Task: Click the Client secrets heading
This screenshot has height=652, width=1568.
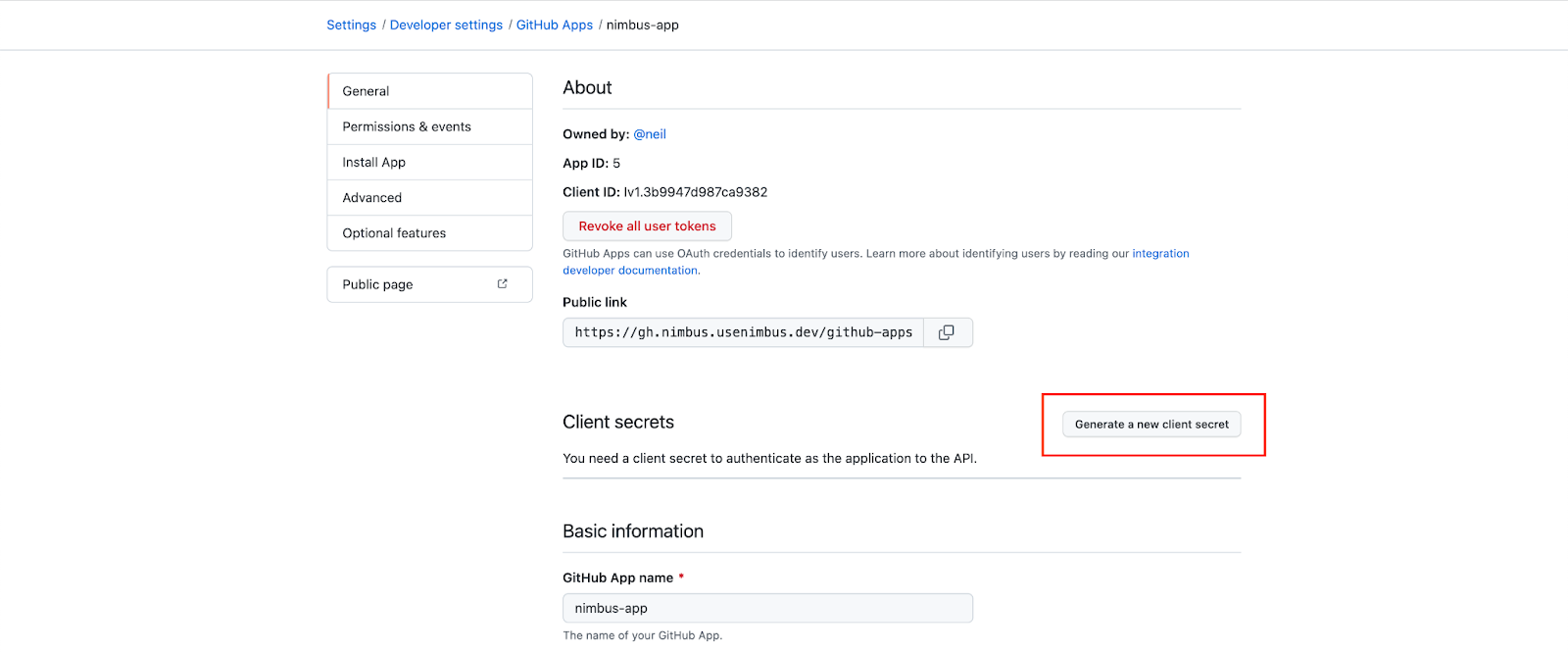Action: pyautogui.click(x=618, y=423)
